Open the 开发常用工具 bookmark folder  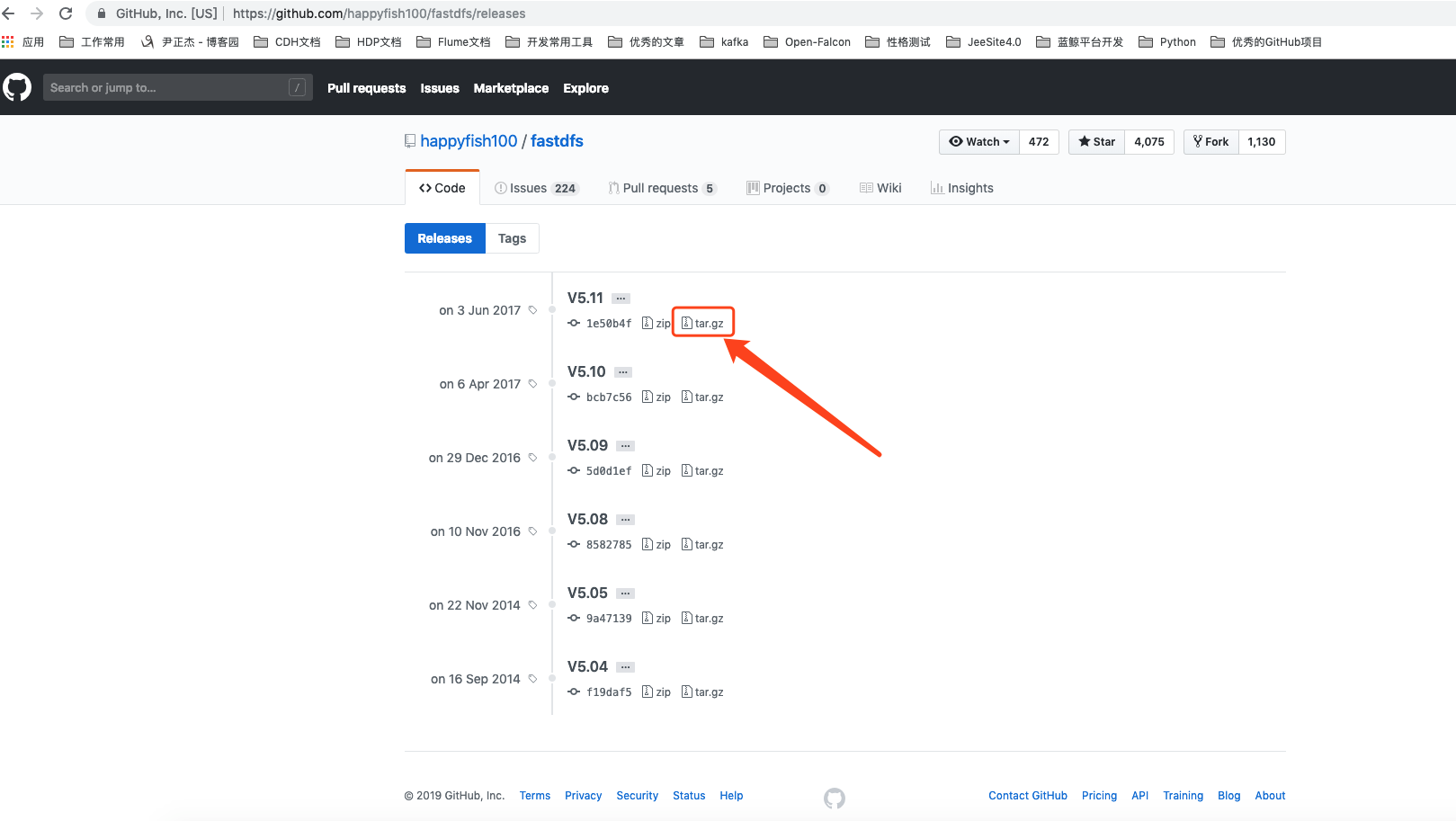click(549, 42)
